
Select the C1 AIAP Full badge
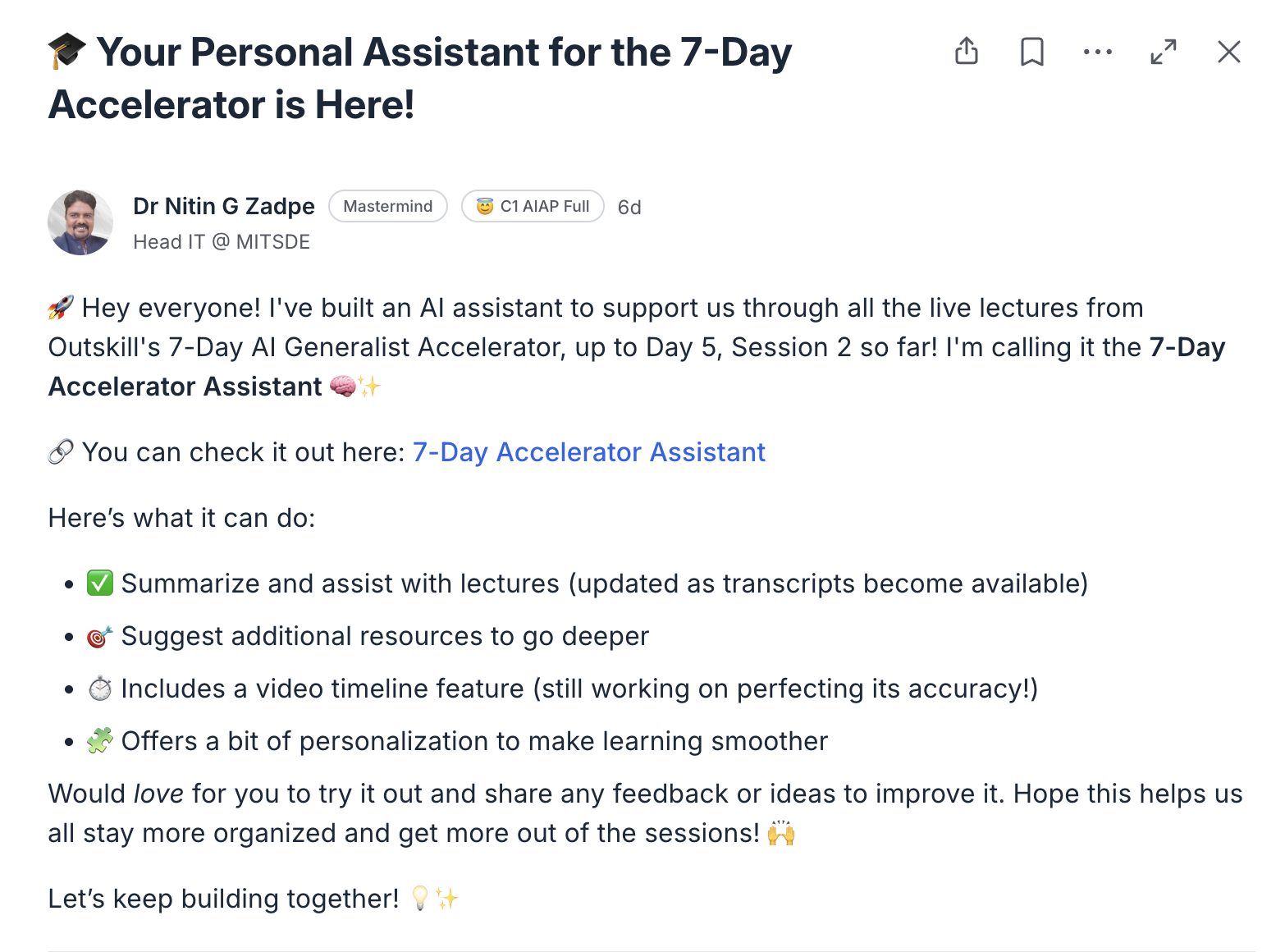coord(533,206)
